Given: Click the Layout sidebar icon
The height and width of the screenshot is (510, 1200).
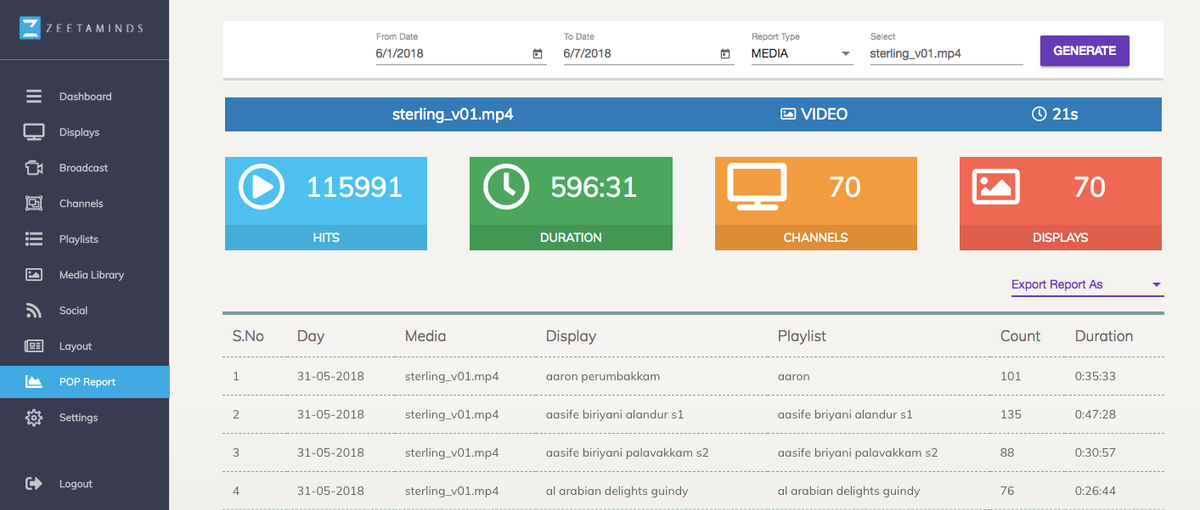Looking at the screenshot, I should [x=34, y=346].
